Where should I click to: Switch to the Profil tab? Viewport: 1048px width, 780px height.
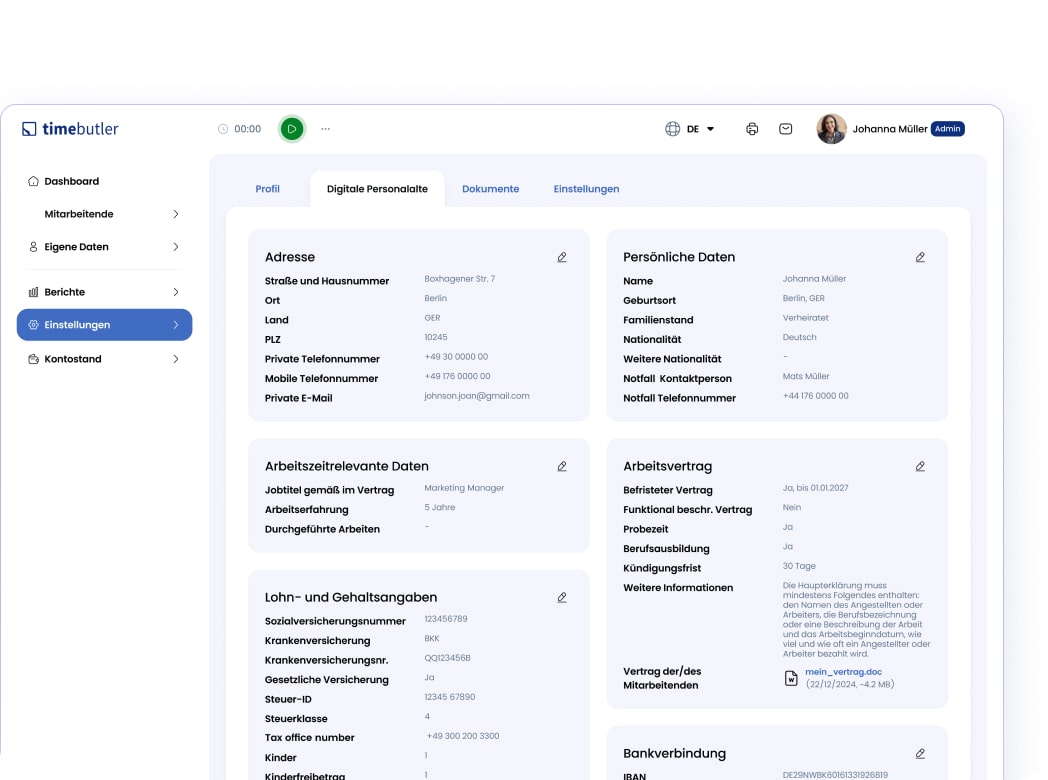click(267, 189)
